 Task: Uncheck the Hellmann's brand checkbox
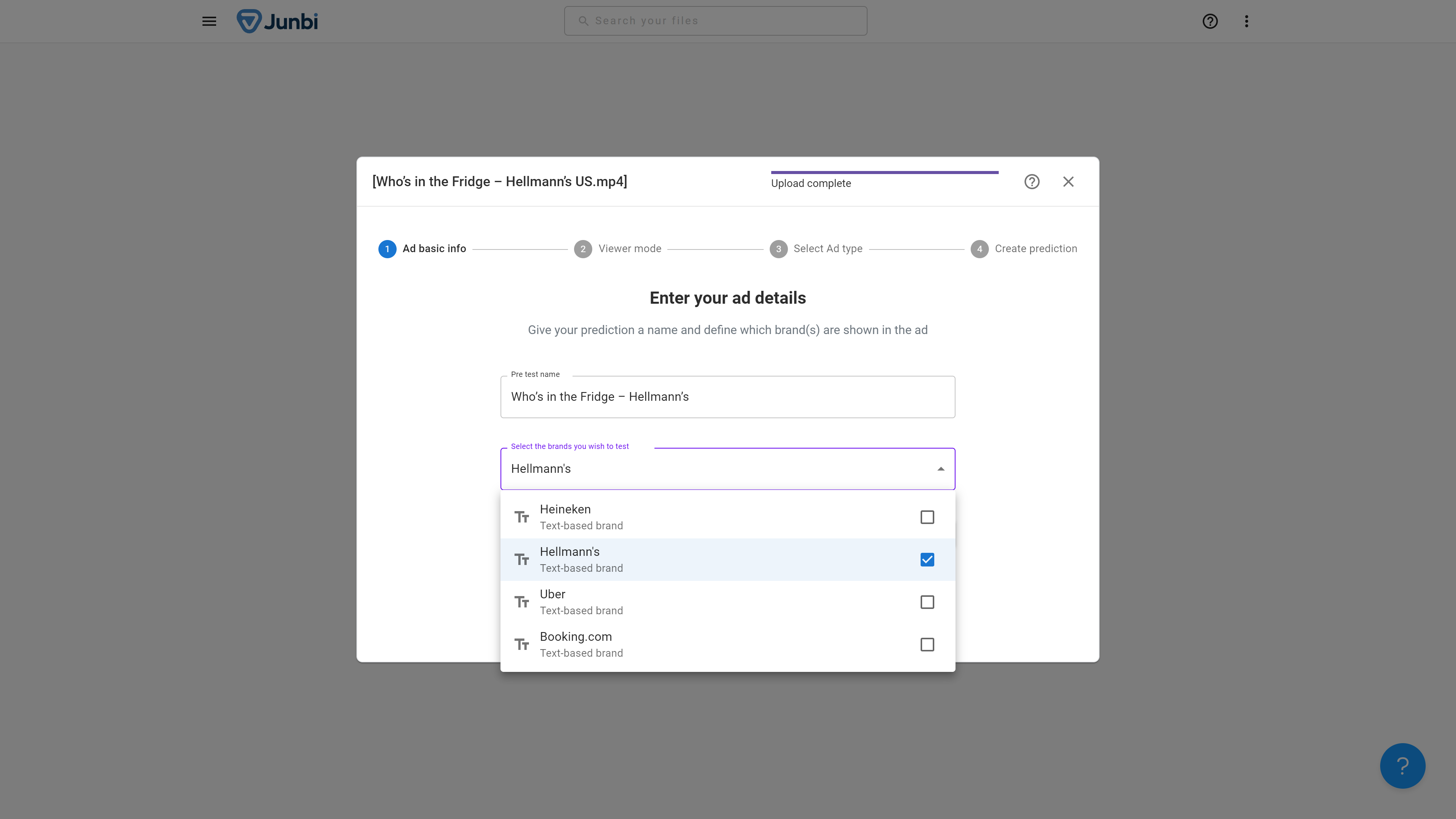[x=927, y=559]
